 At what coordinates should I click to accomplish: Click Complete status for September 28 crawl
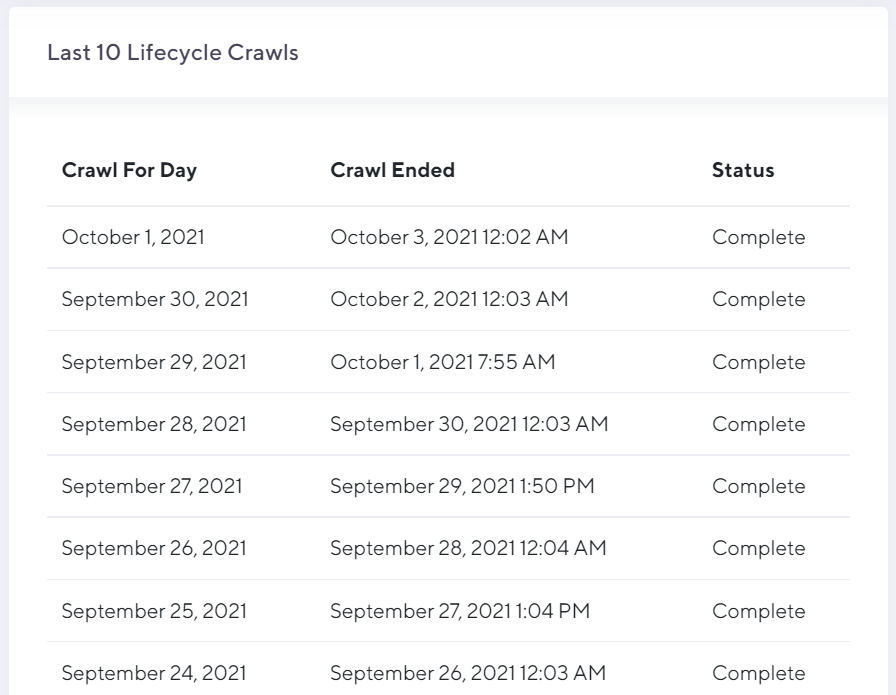coord(758,424)
